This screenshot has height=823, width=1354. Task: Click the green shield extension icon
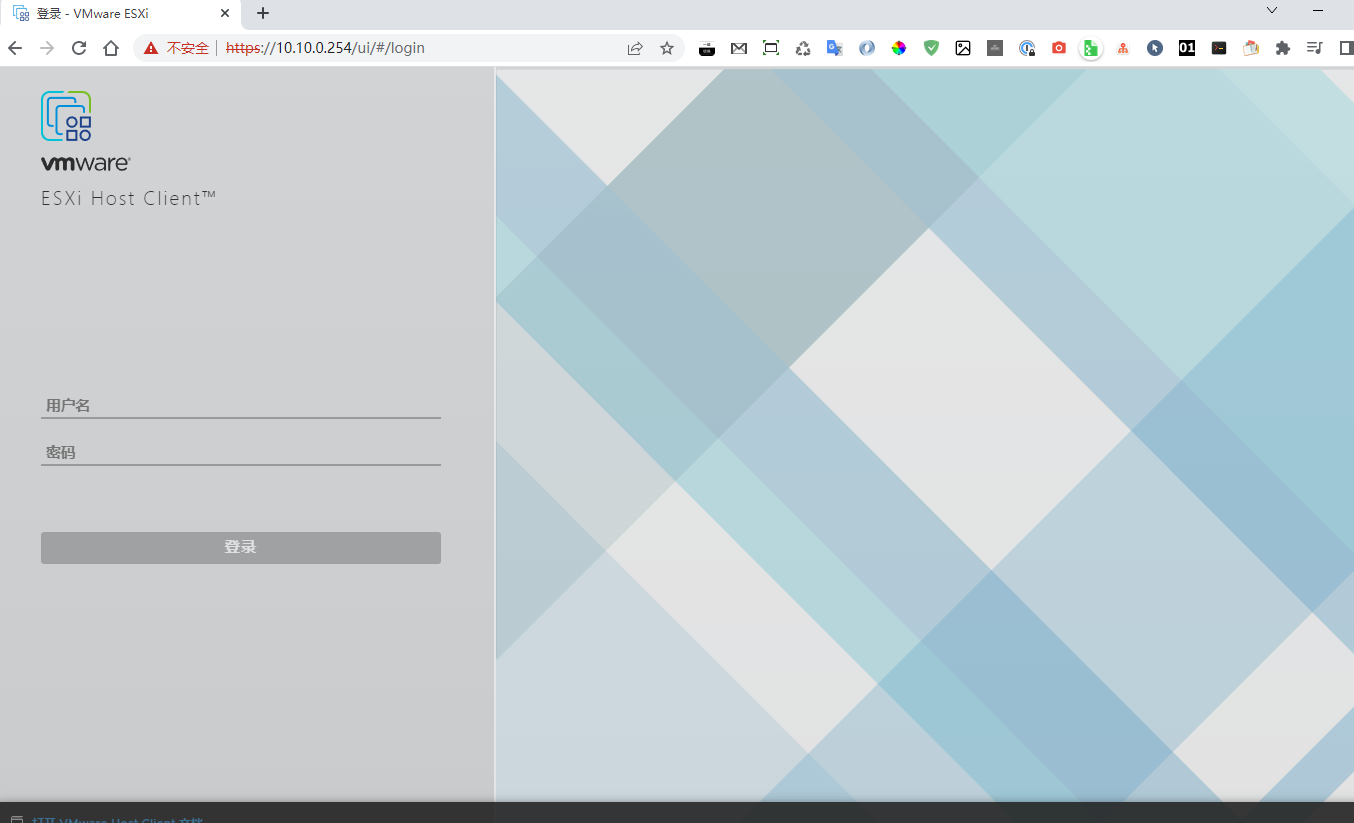coord(931,48)
